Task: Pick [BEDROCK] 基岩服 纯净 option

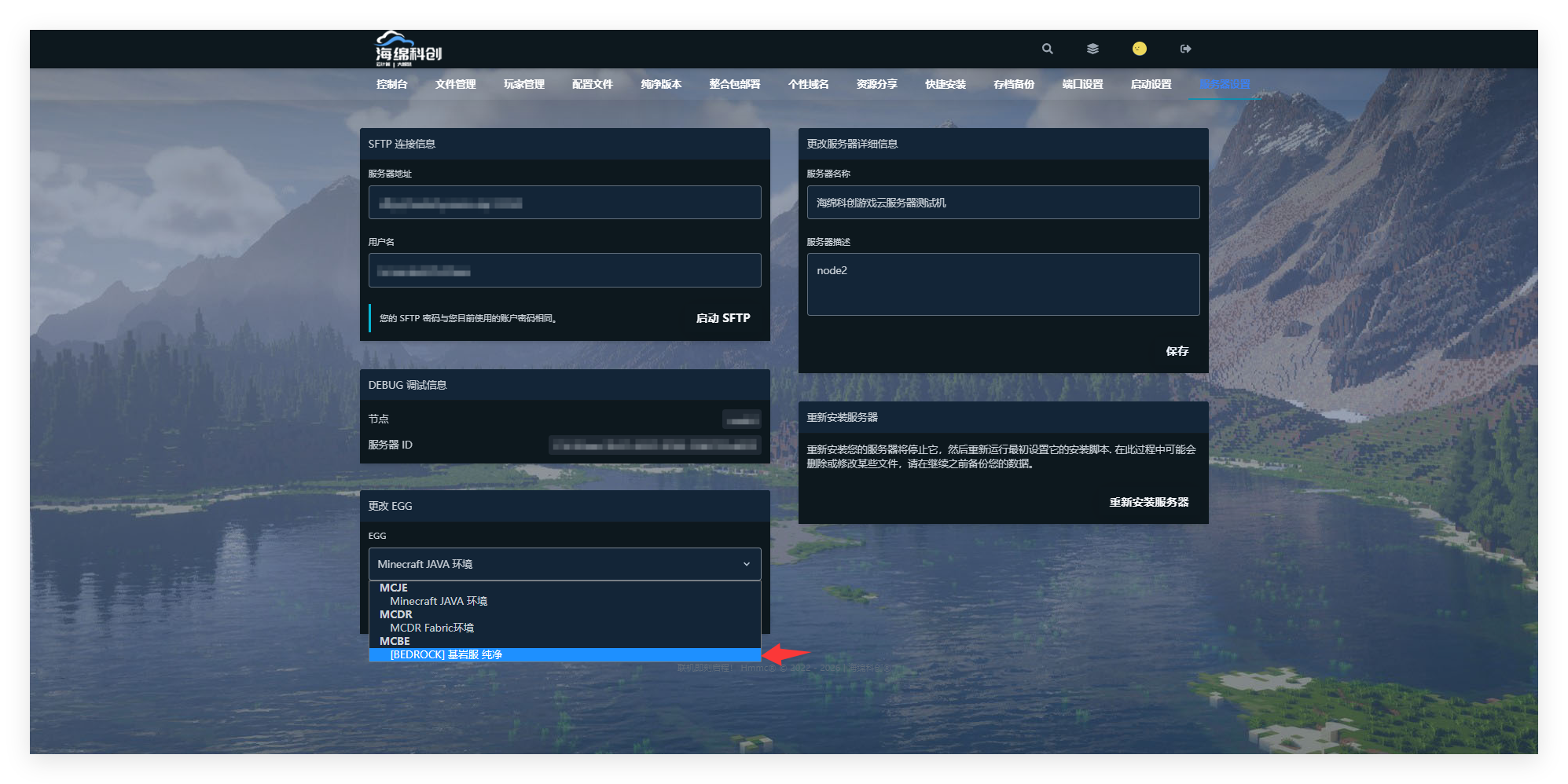Action: (x=446, y=654)
